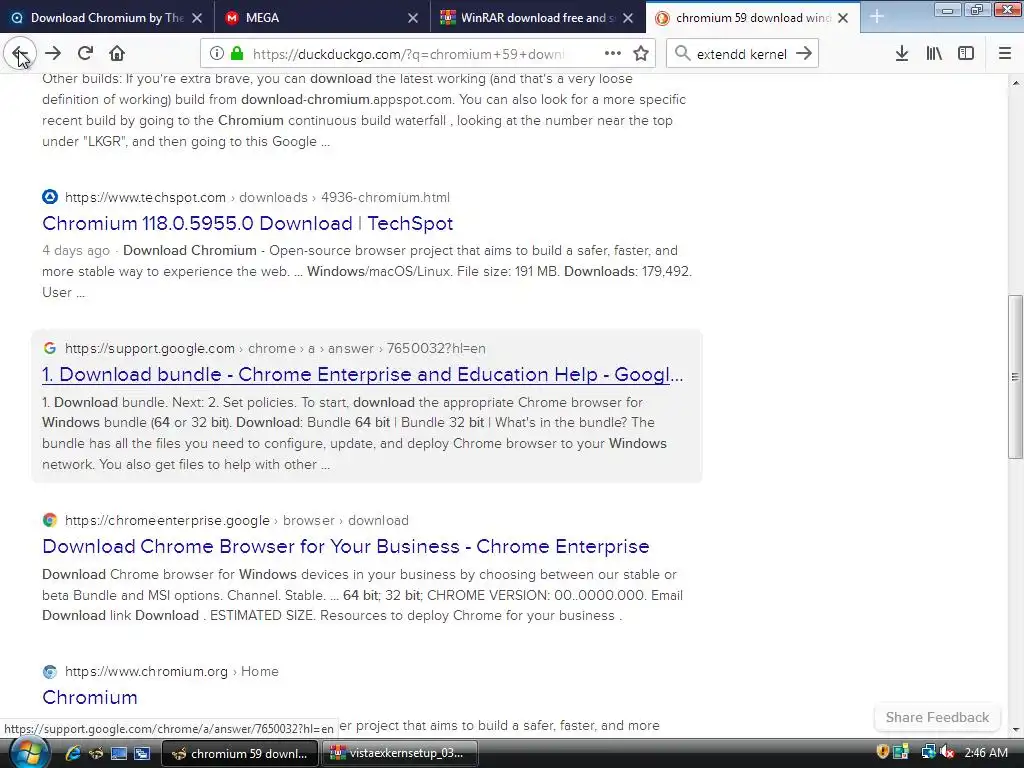Focus the 'extendd kernel' search field

tap(741, 54)
